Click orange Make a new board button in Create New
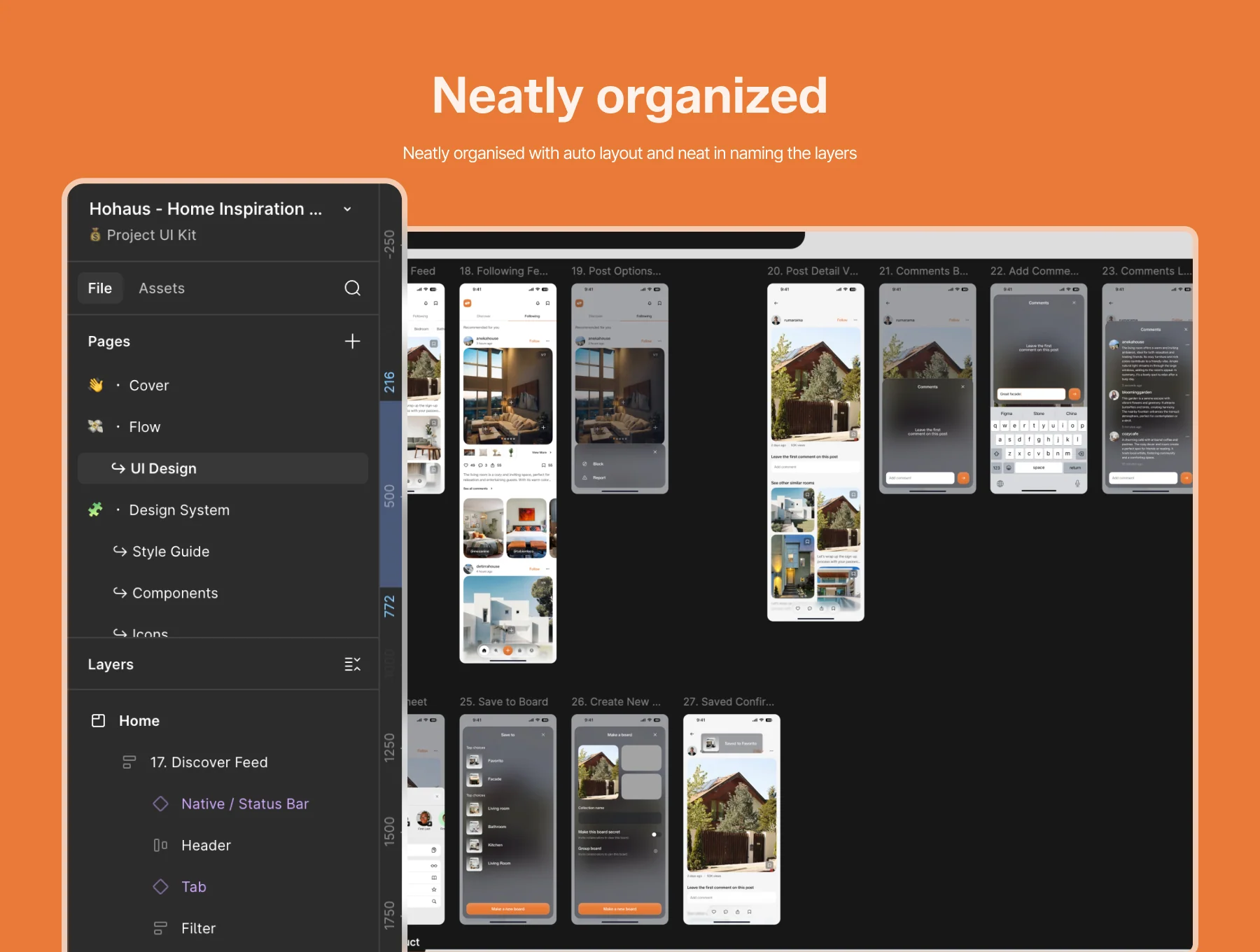Screen dimensions: 1260x952 (619, 909)
